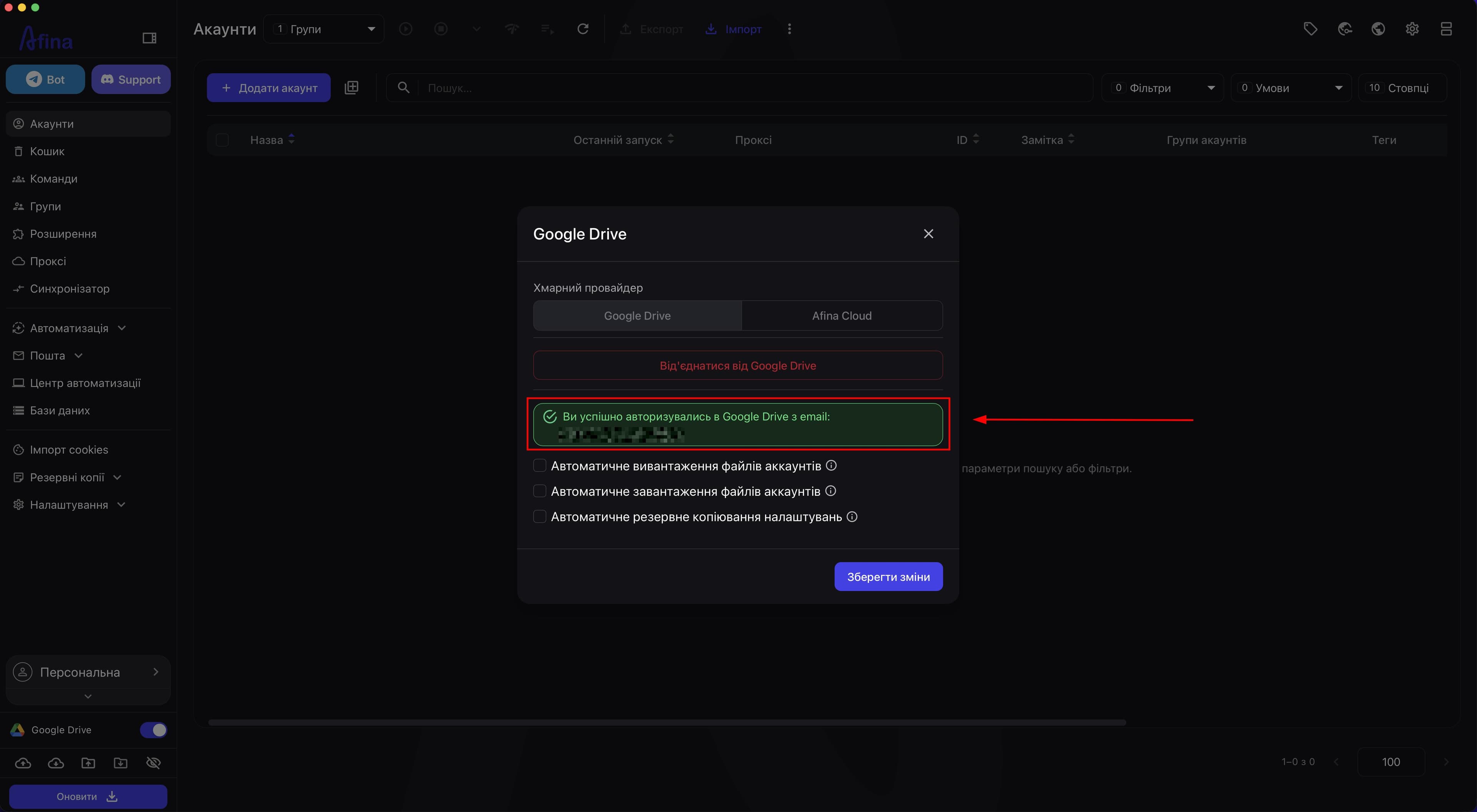Click the Оновити update button
Image resolution: width=1477 pixels, height=812 pixels.
coord(88,797)
